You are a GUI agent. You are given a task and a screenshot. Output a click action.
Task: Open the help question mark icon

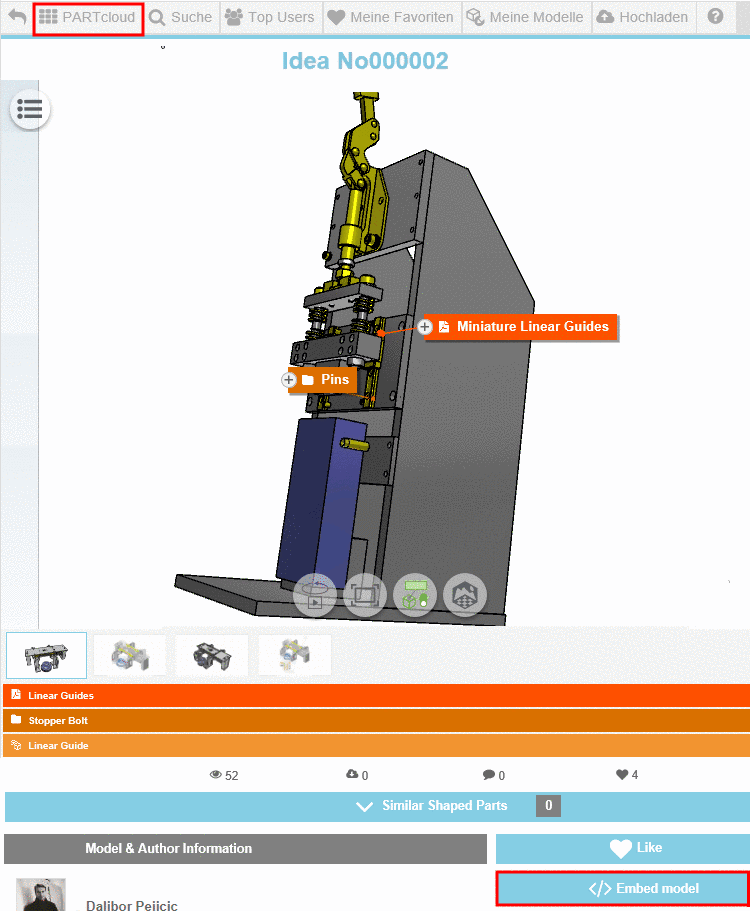716,16
